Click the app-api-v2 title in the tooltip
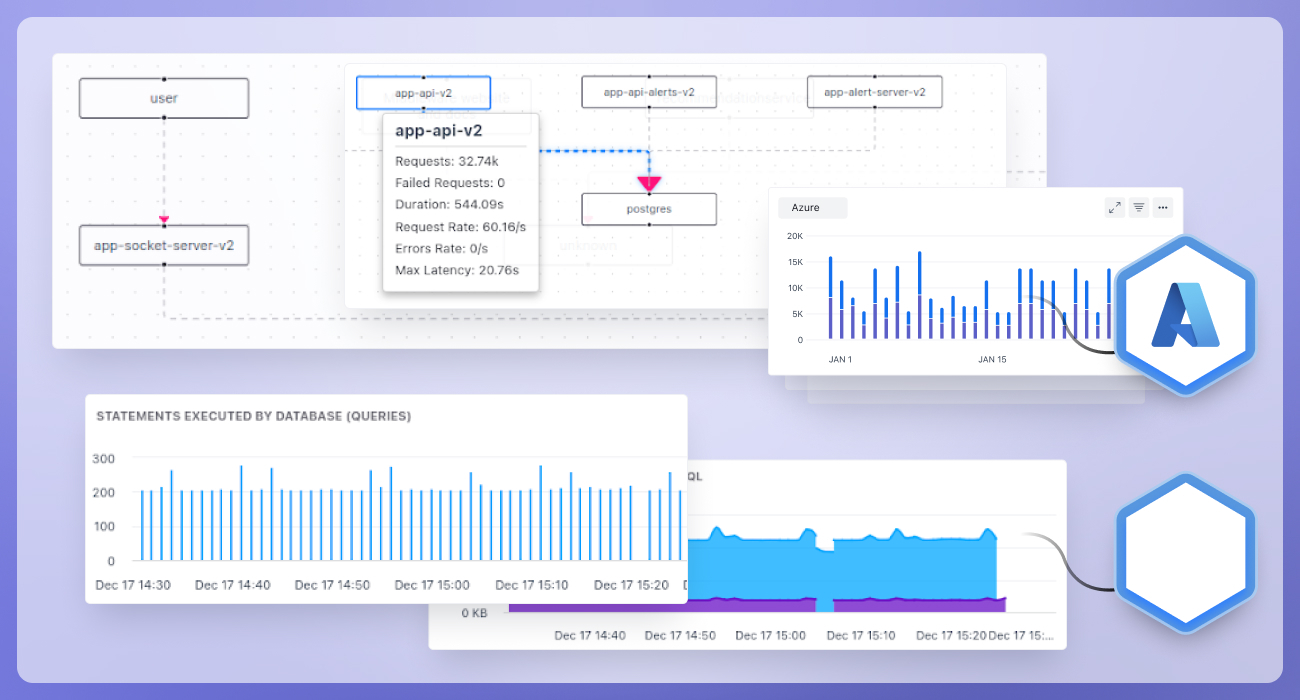This screenshot has height=700, width=1300. tap(440, 130)
